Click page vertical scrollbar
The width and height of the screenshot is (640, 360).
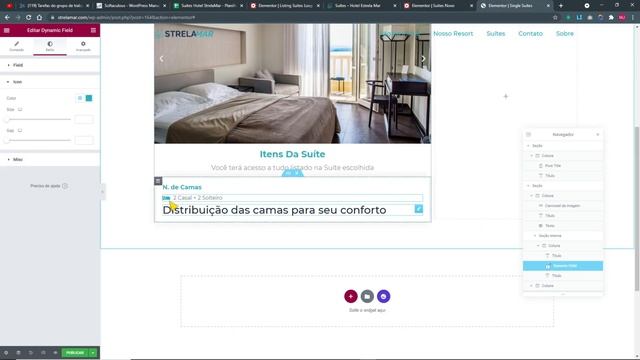click(x=637, y=208)
